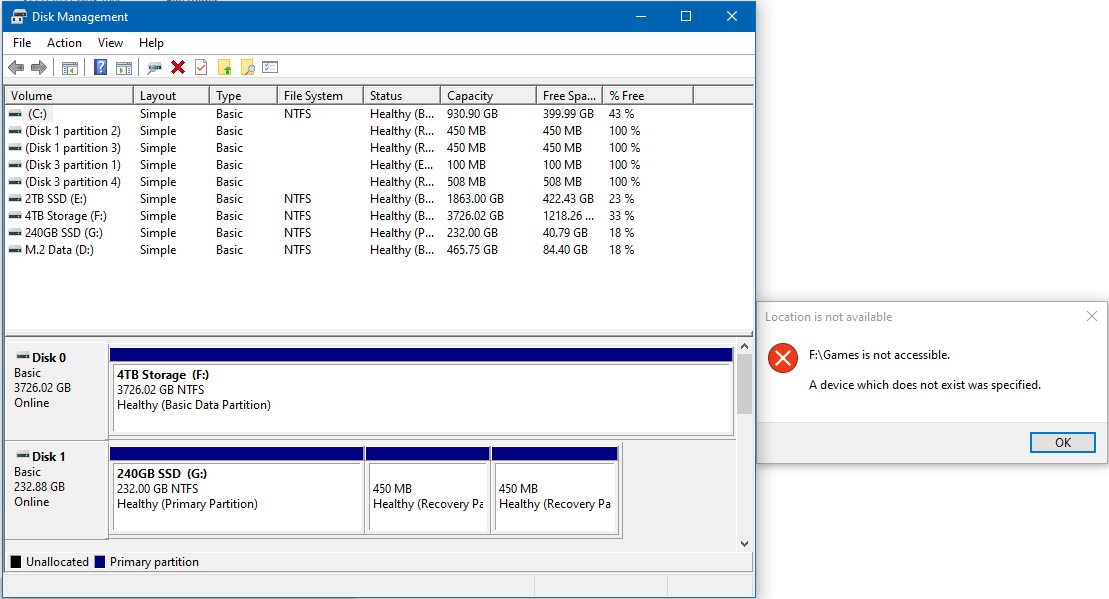1109x599 pixels.
Task: Select the Disk 0 label panel
Action: click(57, 390)
